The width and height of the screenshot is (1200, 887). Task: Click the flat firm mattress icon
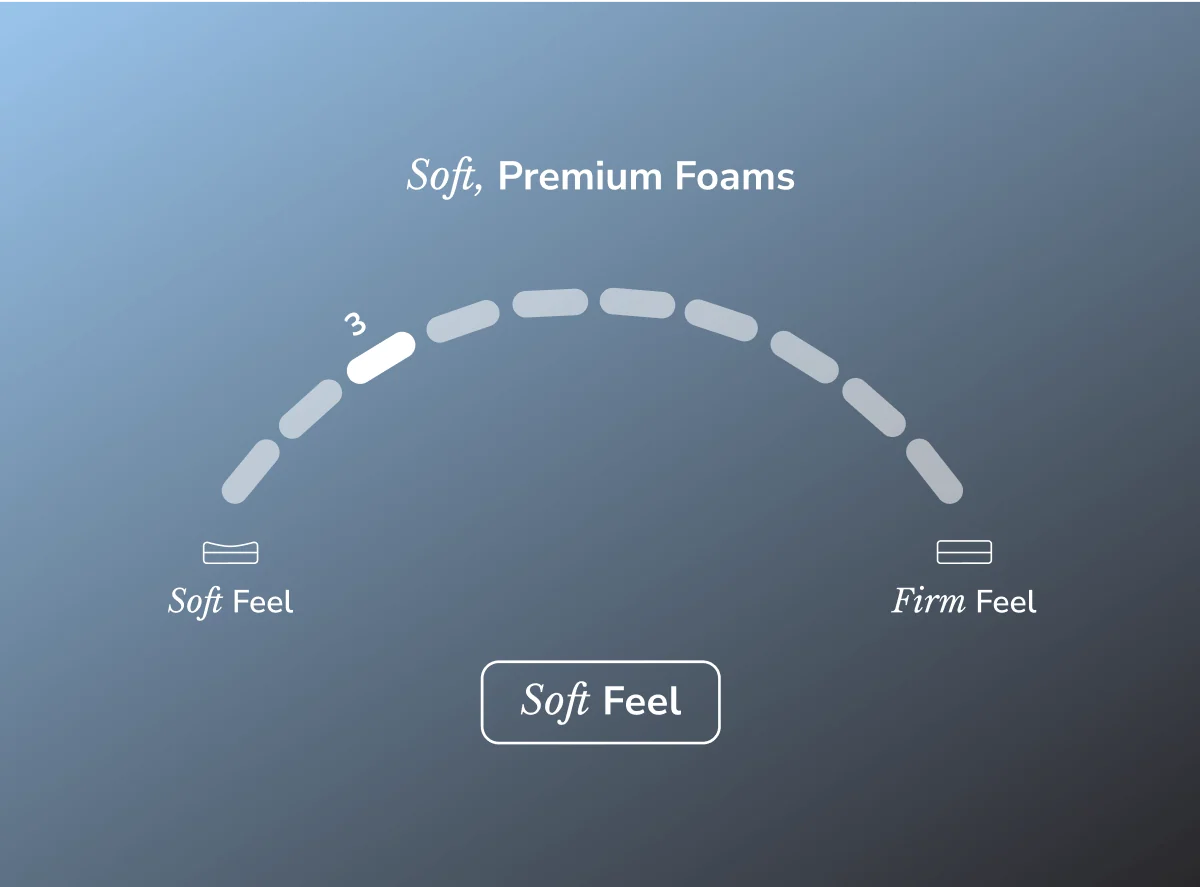(x=964, y=552)
